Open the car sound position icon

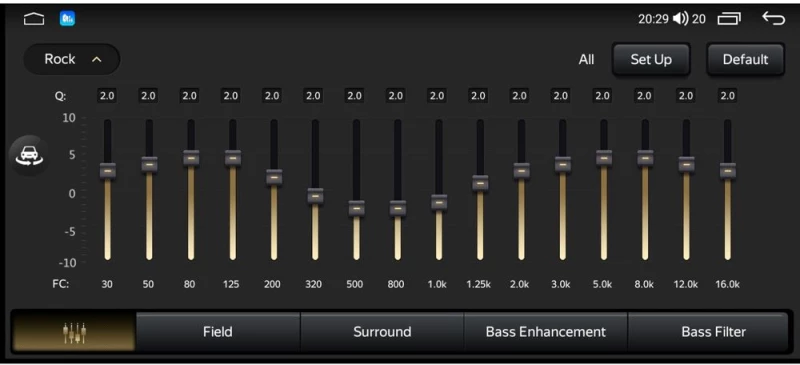click(30, 156)
